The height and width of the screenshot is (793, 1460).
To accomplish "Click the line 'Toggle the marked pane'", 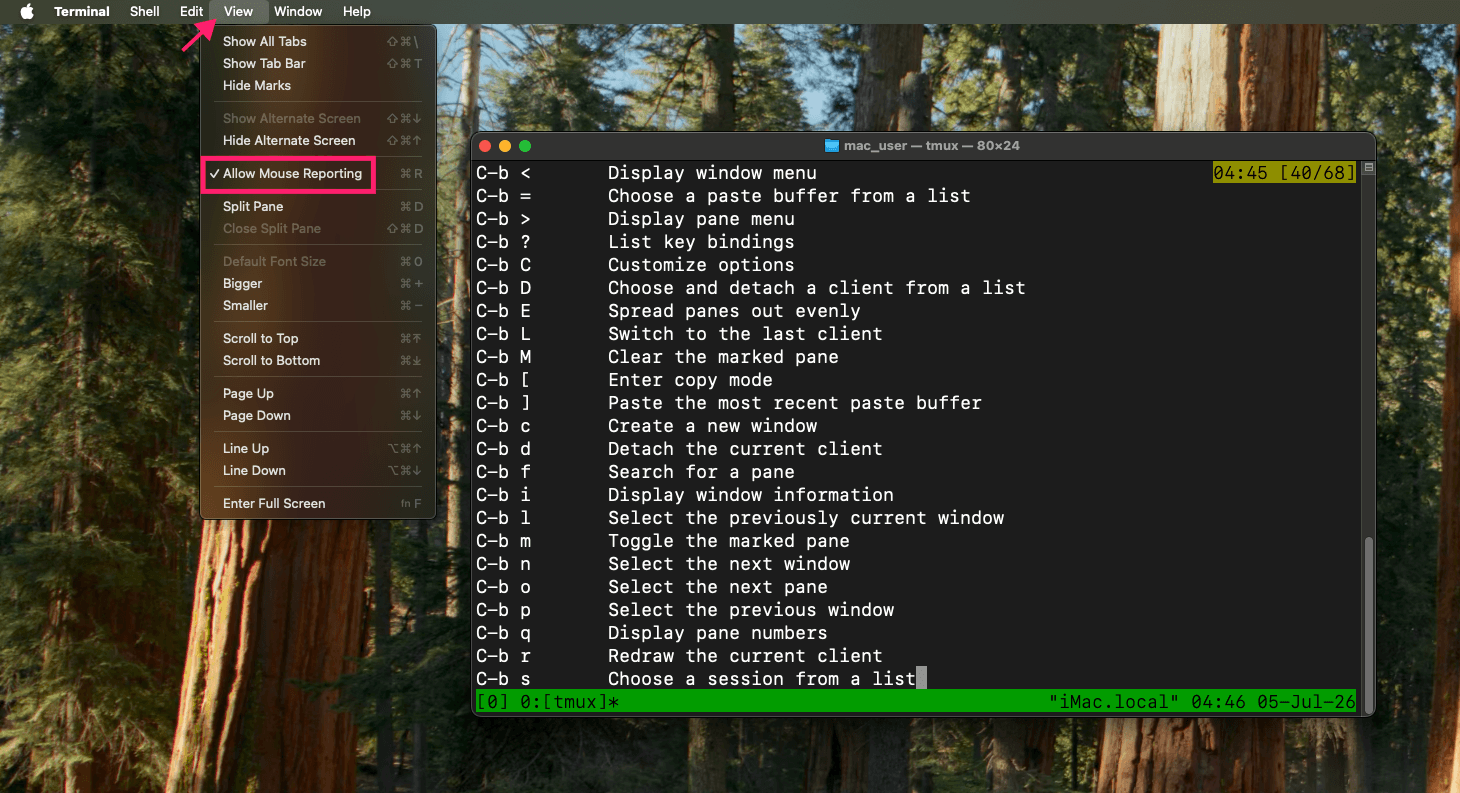I will [x=729, y=541].
